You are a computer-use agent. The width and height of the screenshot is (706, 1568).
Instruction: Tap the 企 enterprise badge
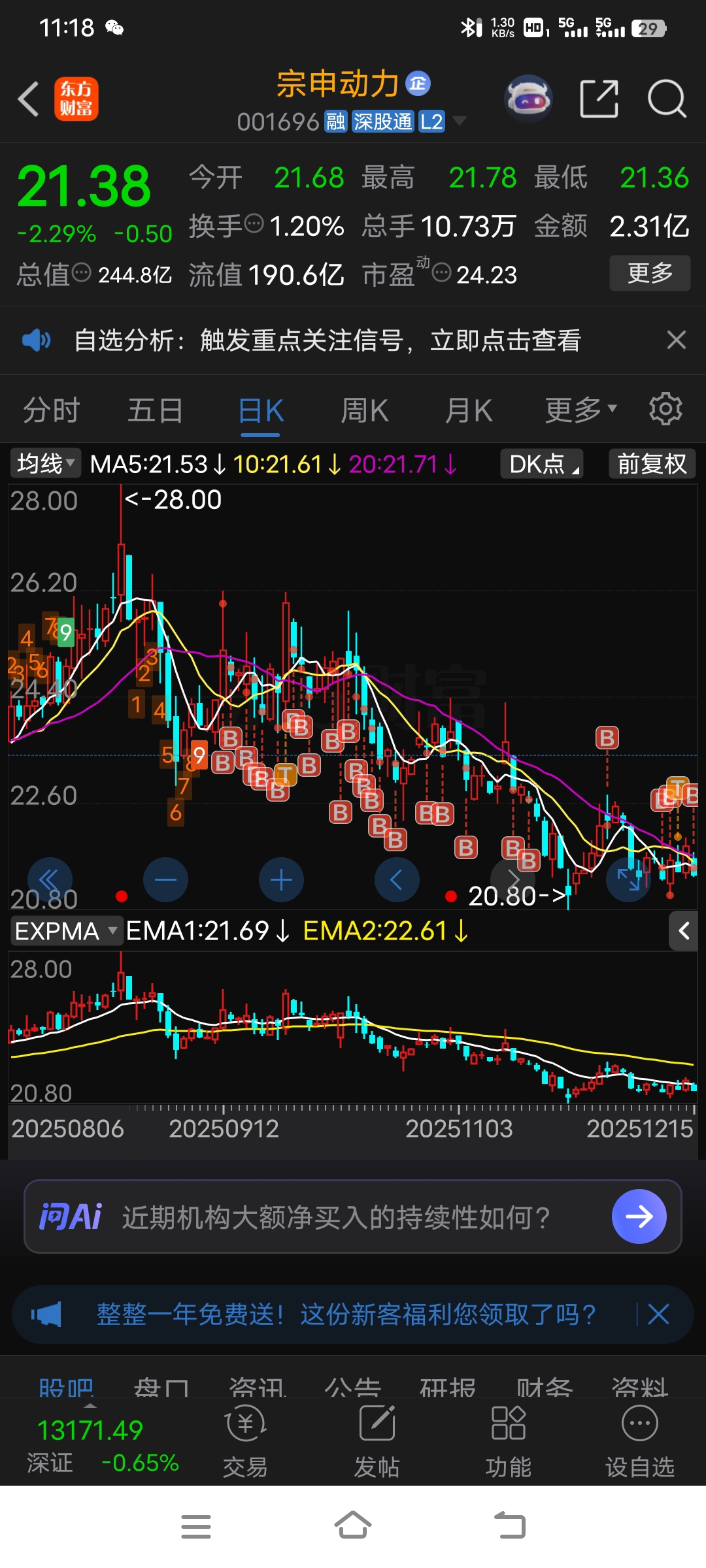coord(418,84)
